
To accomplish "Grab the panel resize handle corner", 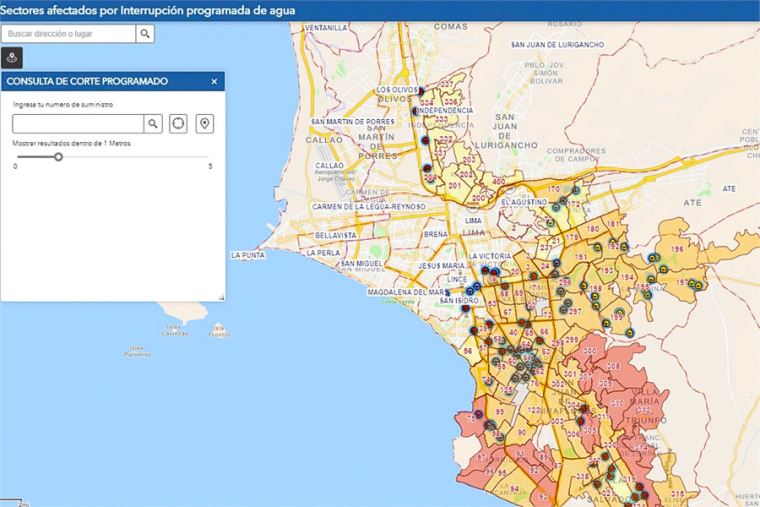I will click(220, 296).
